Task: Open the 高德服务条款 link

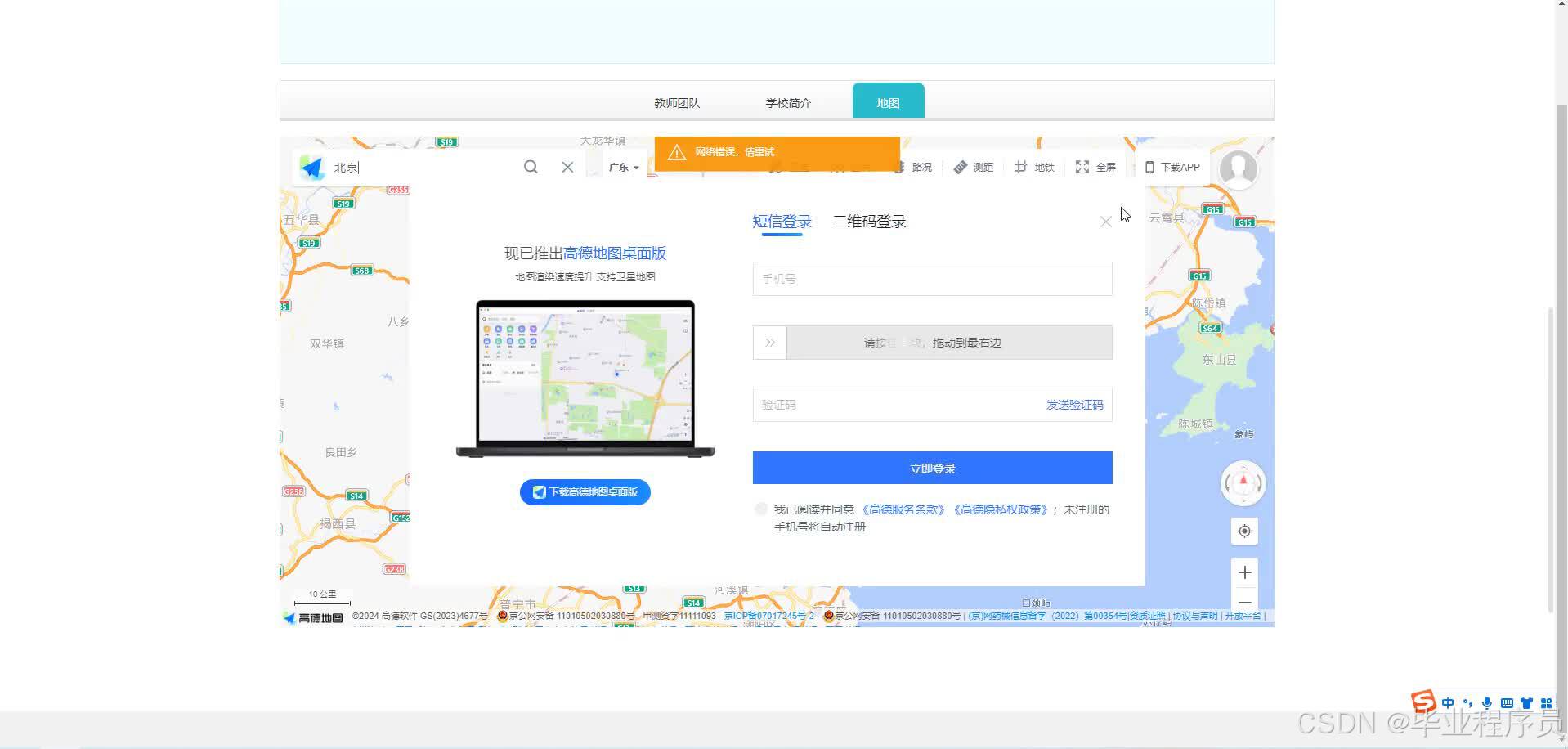Action: click(x=903, y=509)
